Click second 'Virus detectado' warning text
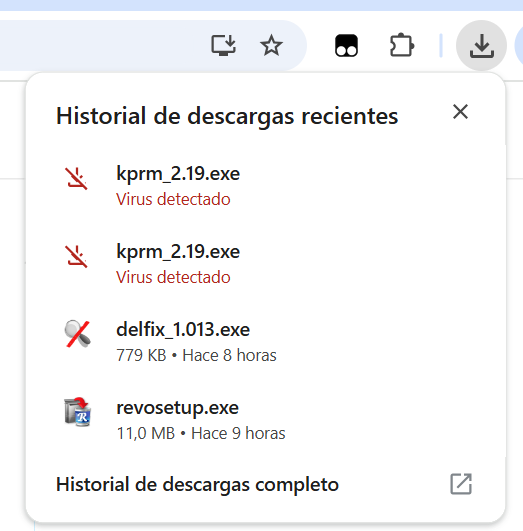Viewport: 523px width, 531px height. [x=173, y=277]
